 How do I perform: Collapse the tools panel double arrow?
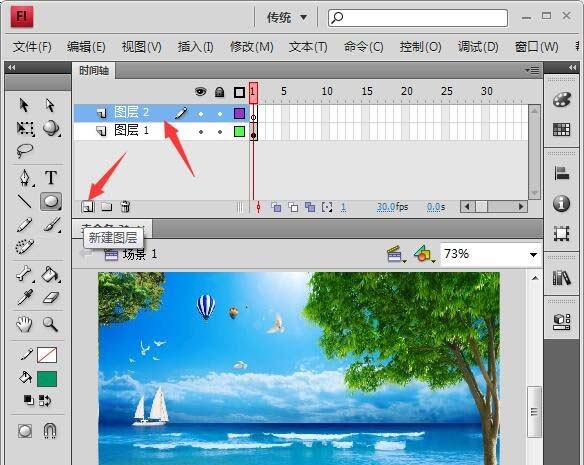coord(12,67)
